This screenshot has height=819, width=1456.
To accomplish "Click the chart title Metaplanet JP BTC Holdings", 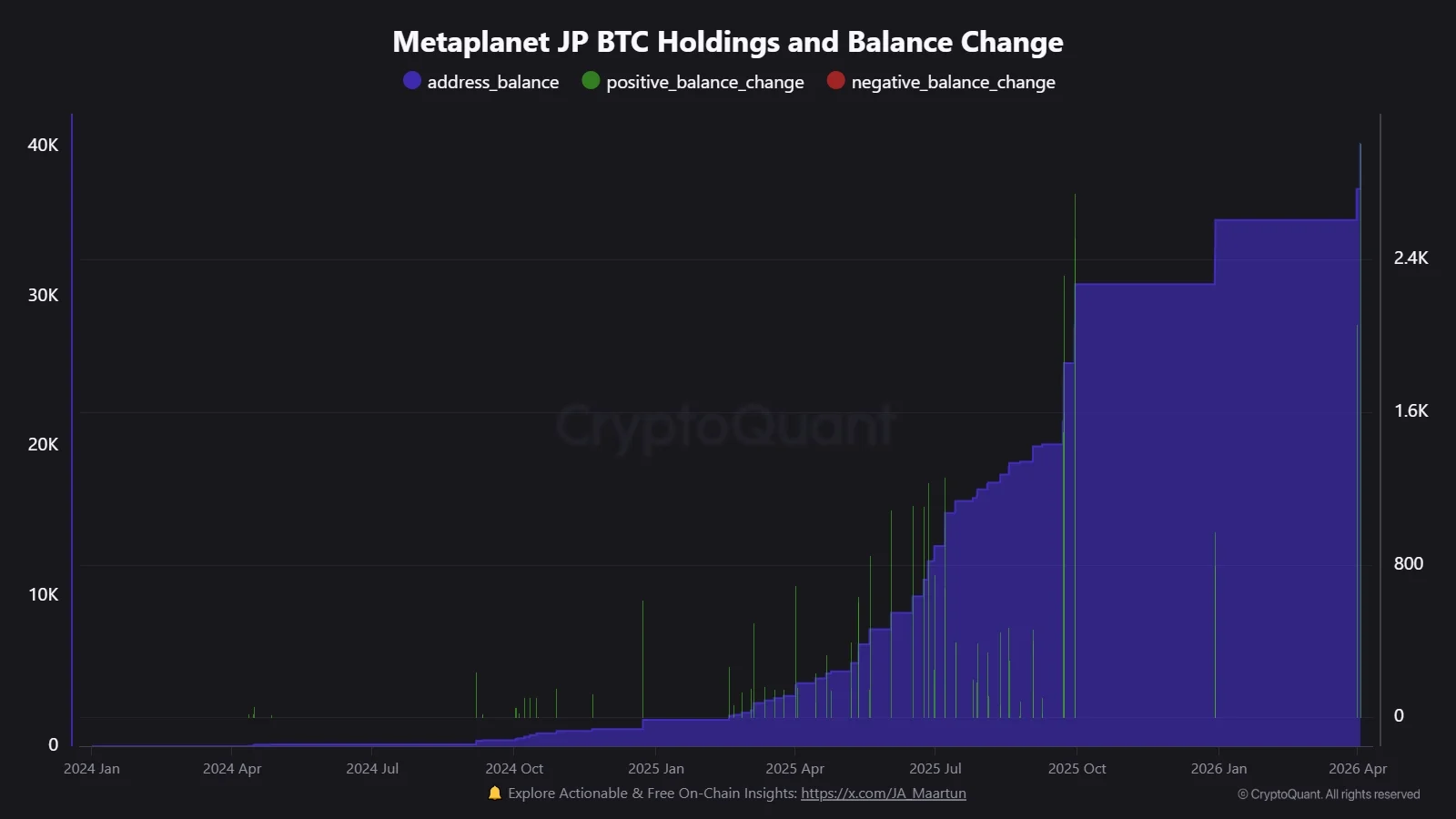I will point(727,42).
